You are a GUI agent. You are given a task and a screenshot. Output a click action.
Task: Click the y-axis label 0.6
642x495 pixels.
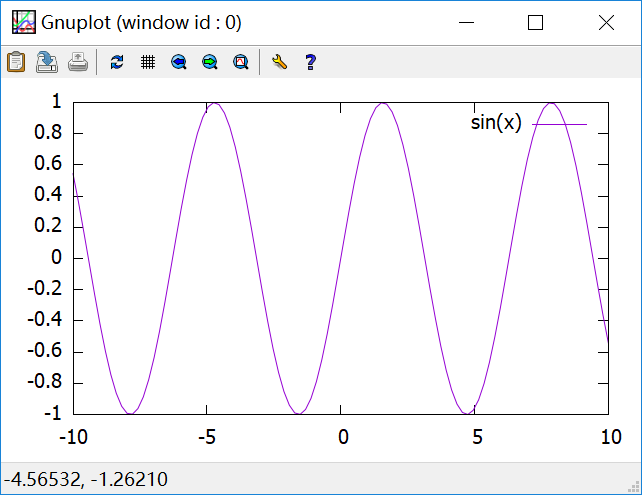[48, 164]
